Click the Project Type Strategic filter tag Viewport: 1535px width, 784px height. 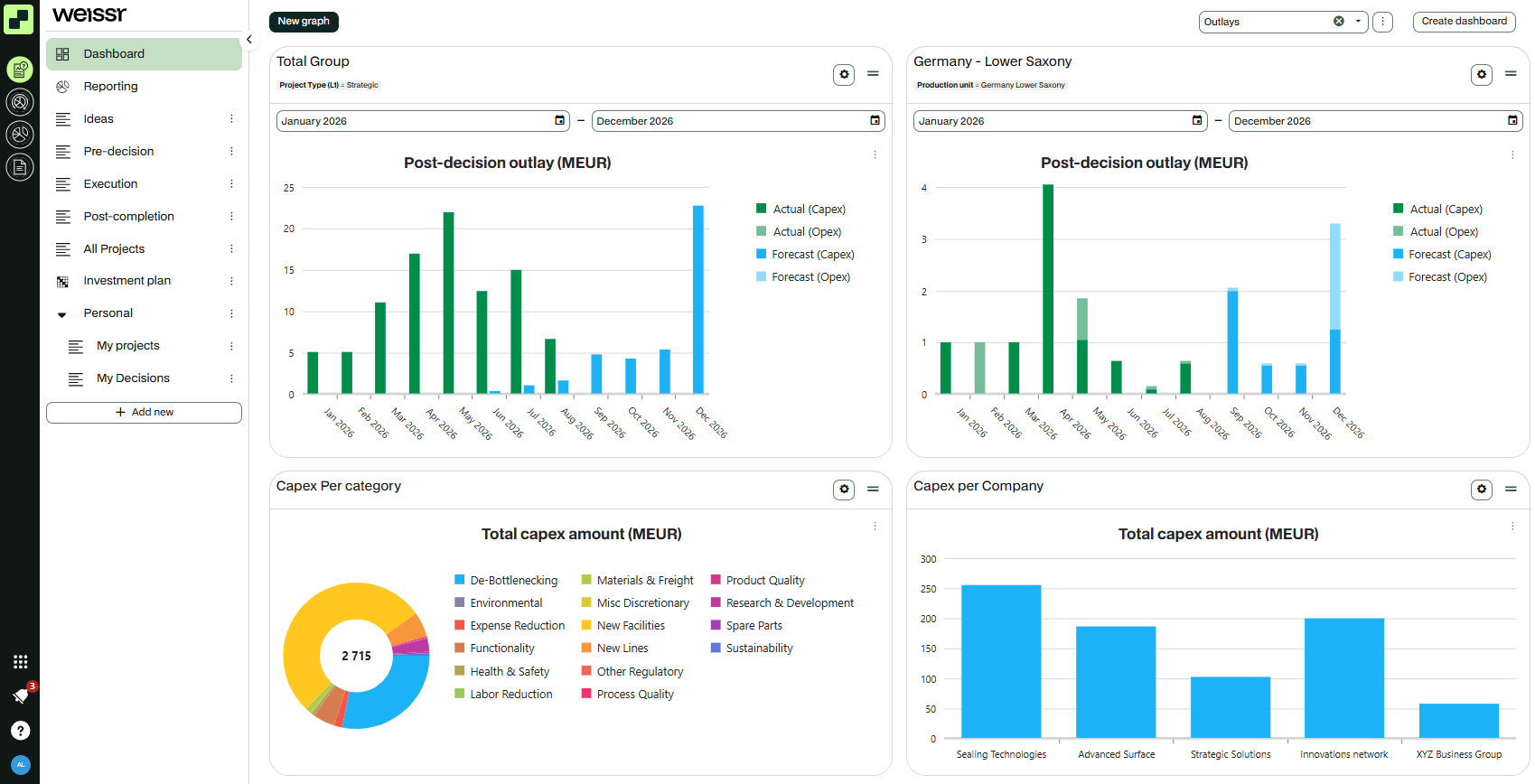tap(329, 85)
